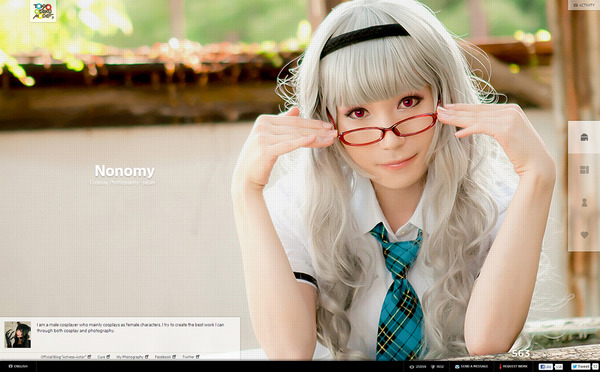Click the comments count in bottom bar
Viewport: 600px width, 372px height.
click(x=437, y=367)
